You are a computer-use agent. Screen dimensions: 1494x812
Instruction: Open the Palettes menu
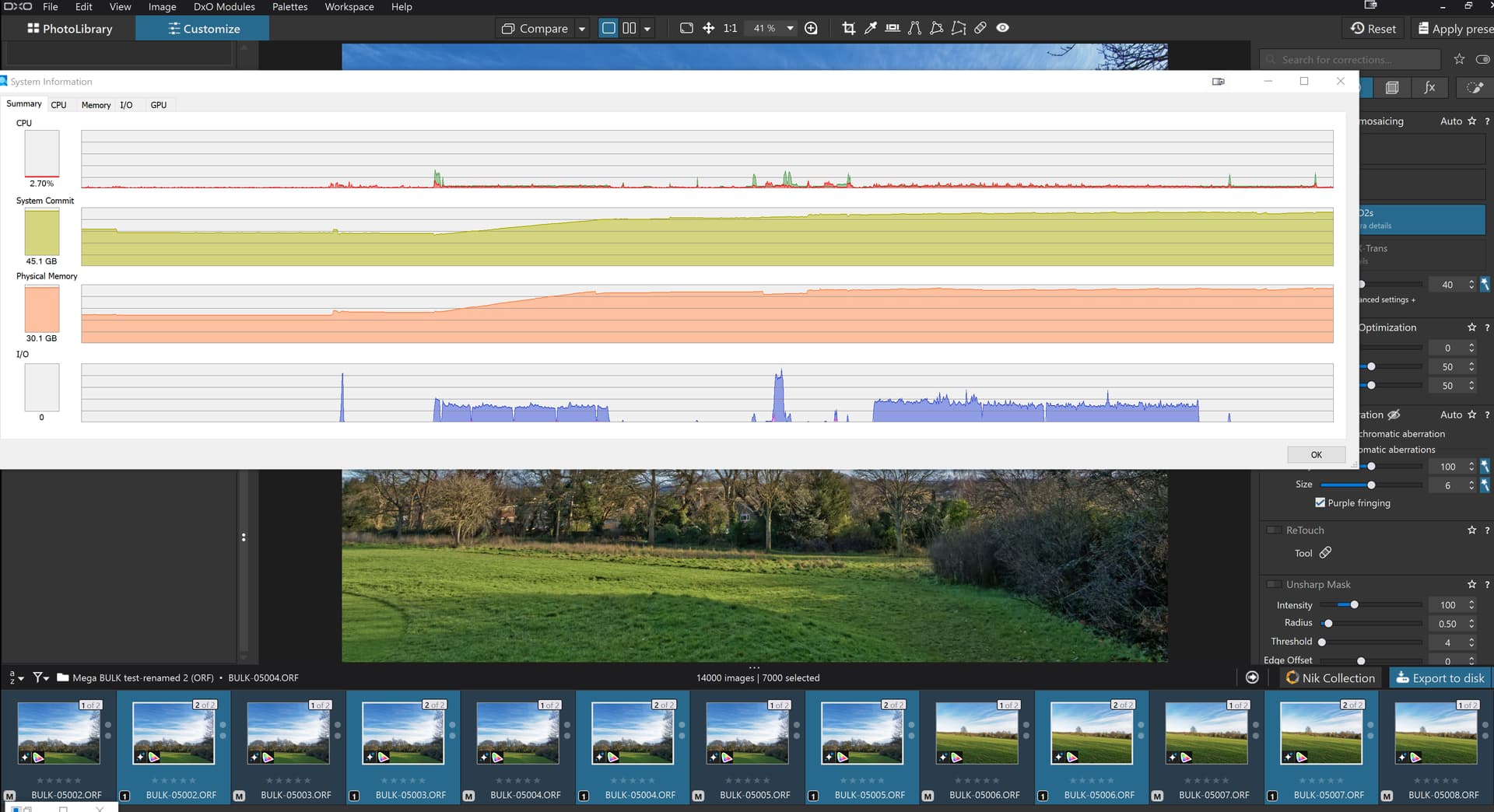coord(289,7)
